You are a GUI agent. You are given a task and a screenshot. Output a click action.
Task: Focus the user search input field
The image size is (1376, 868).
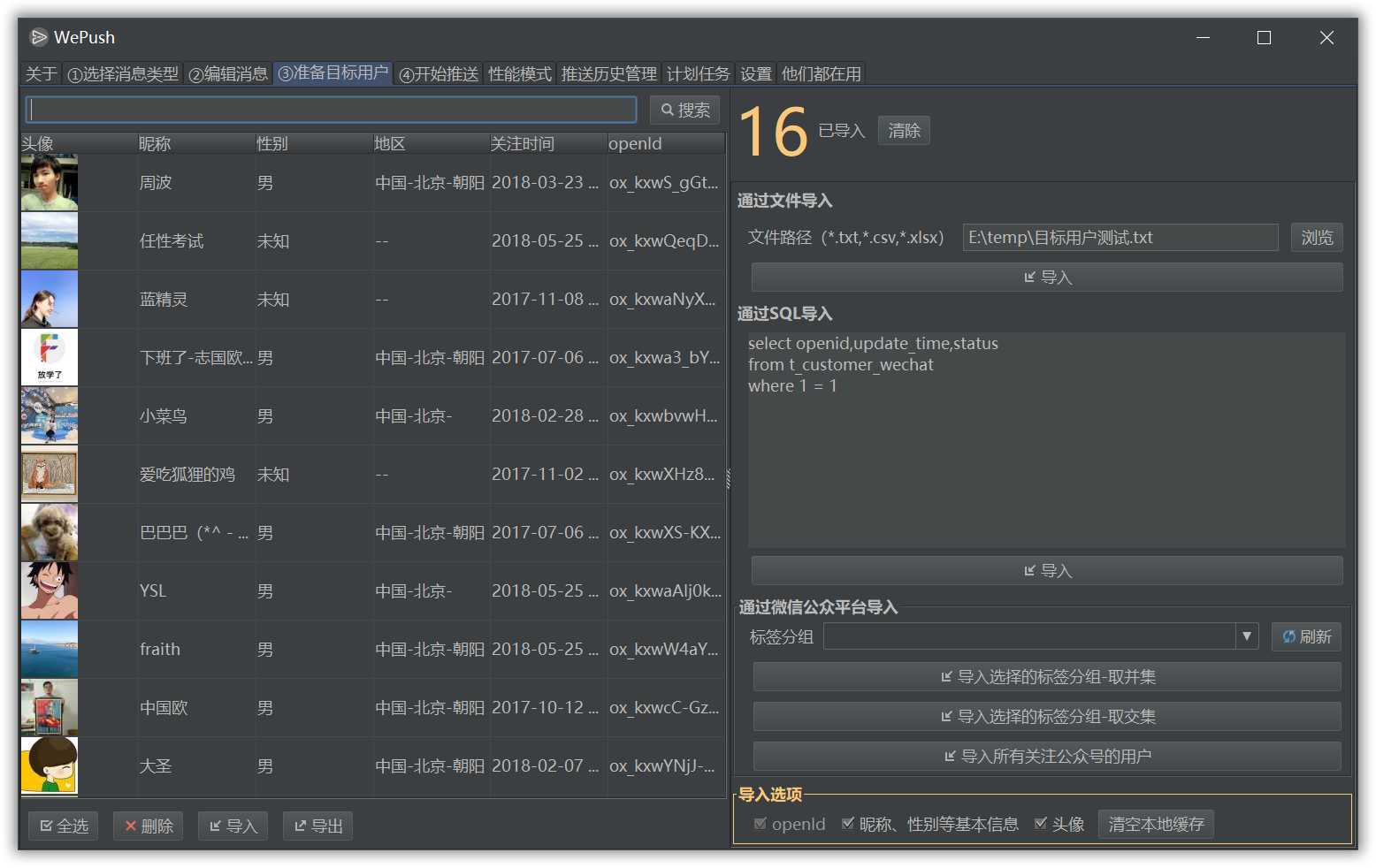pos(331,110)
